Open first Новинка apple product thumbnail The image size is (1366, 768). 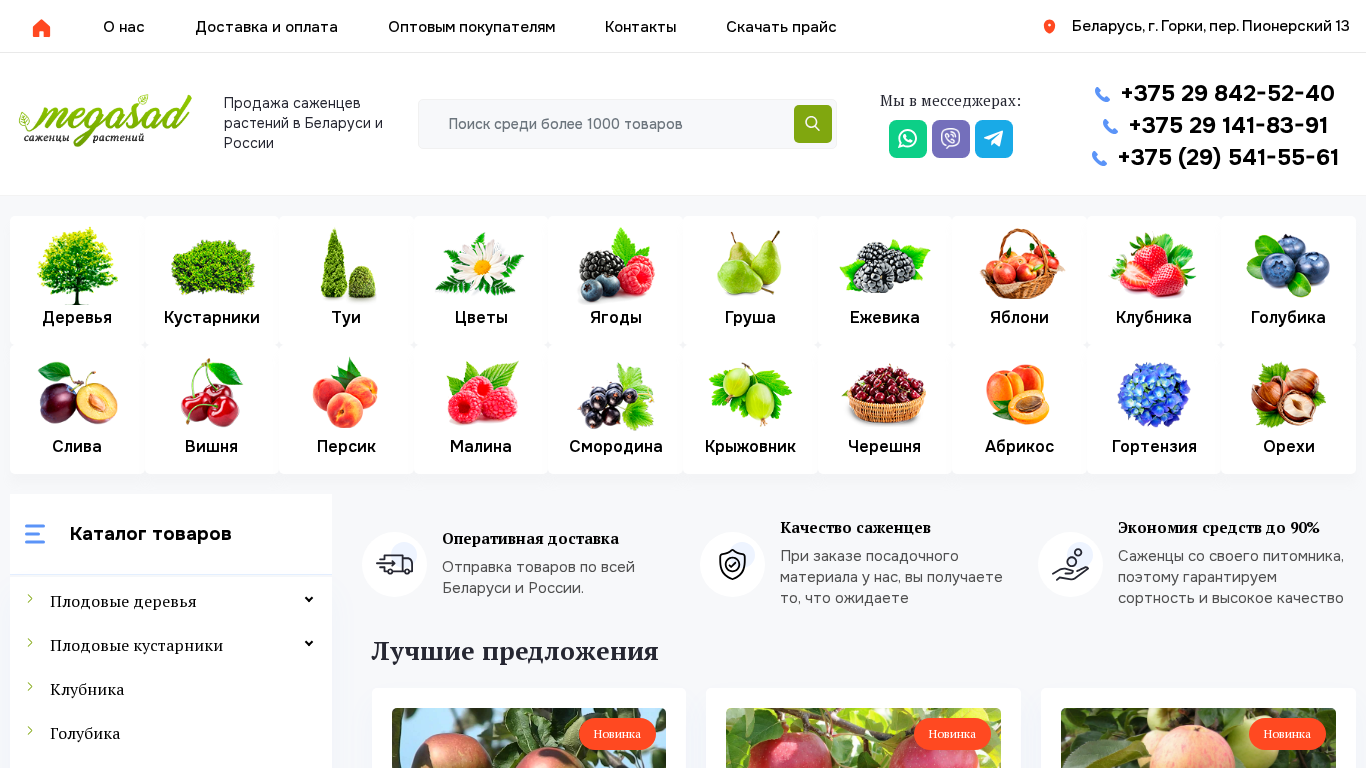[529, 738]
